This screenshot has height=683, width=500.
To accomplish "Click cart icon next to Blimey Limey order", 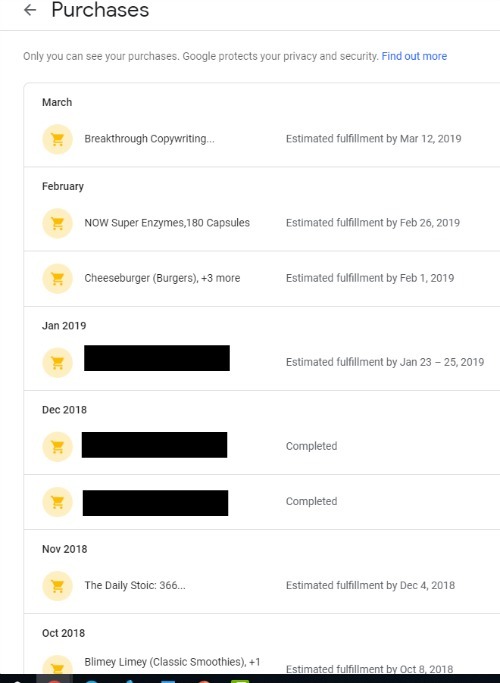I will click(57, 666).
